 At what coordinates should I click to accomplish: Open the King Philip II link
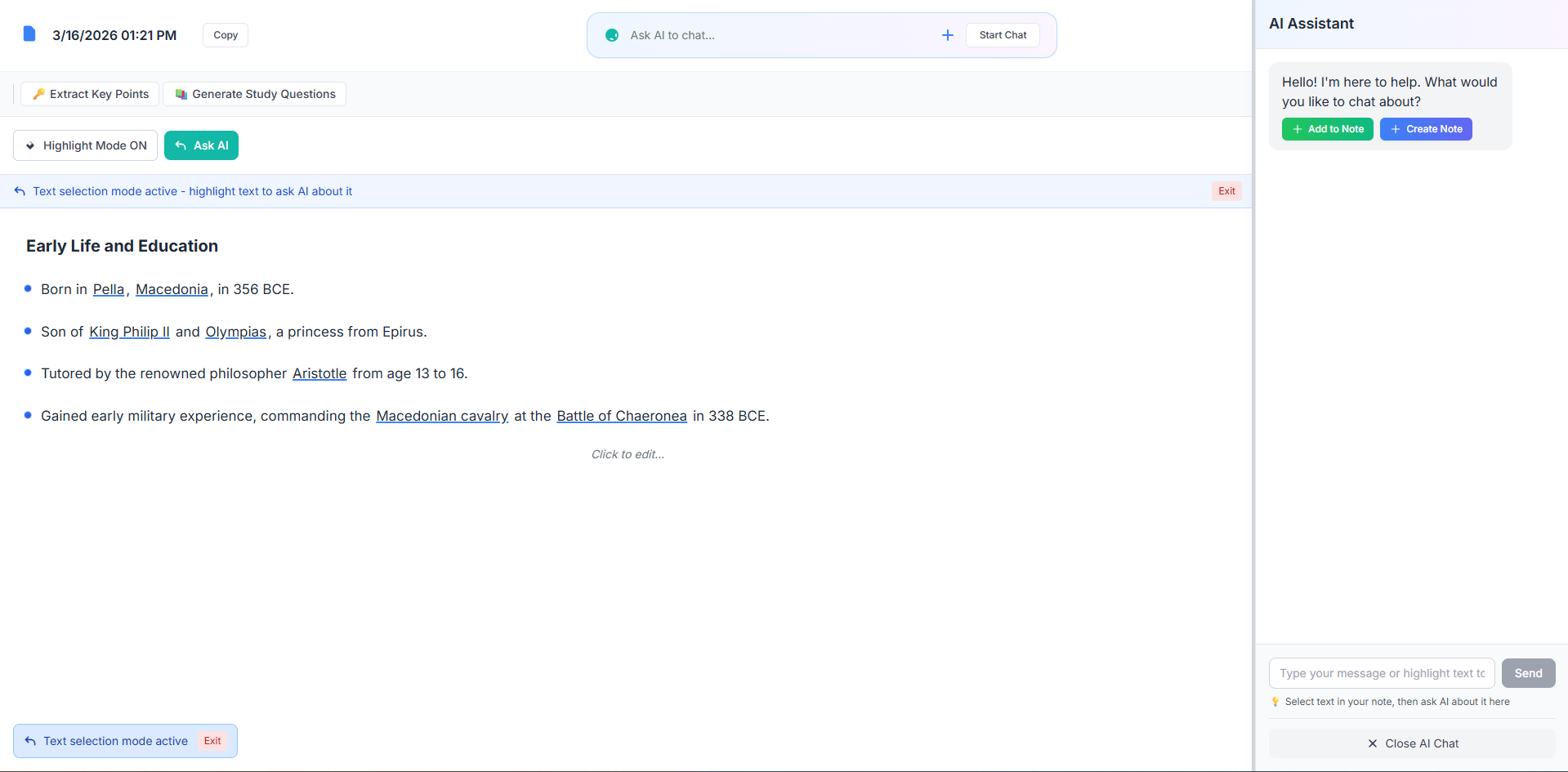tap(129, 332)
